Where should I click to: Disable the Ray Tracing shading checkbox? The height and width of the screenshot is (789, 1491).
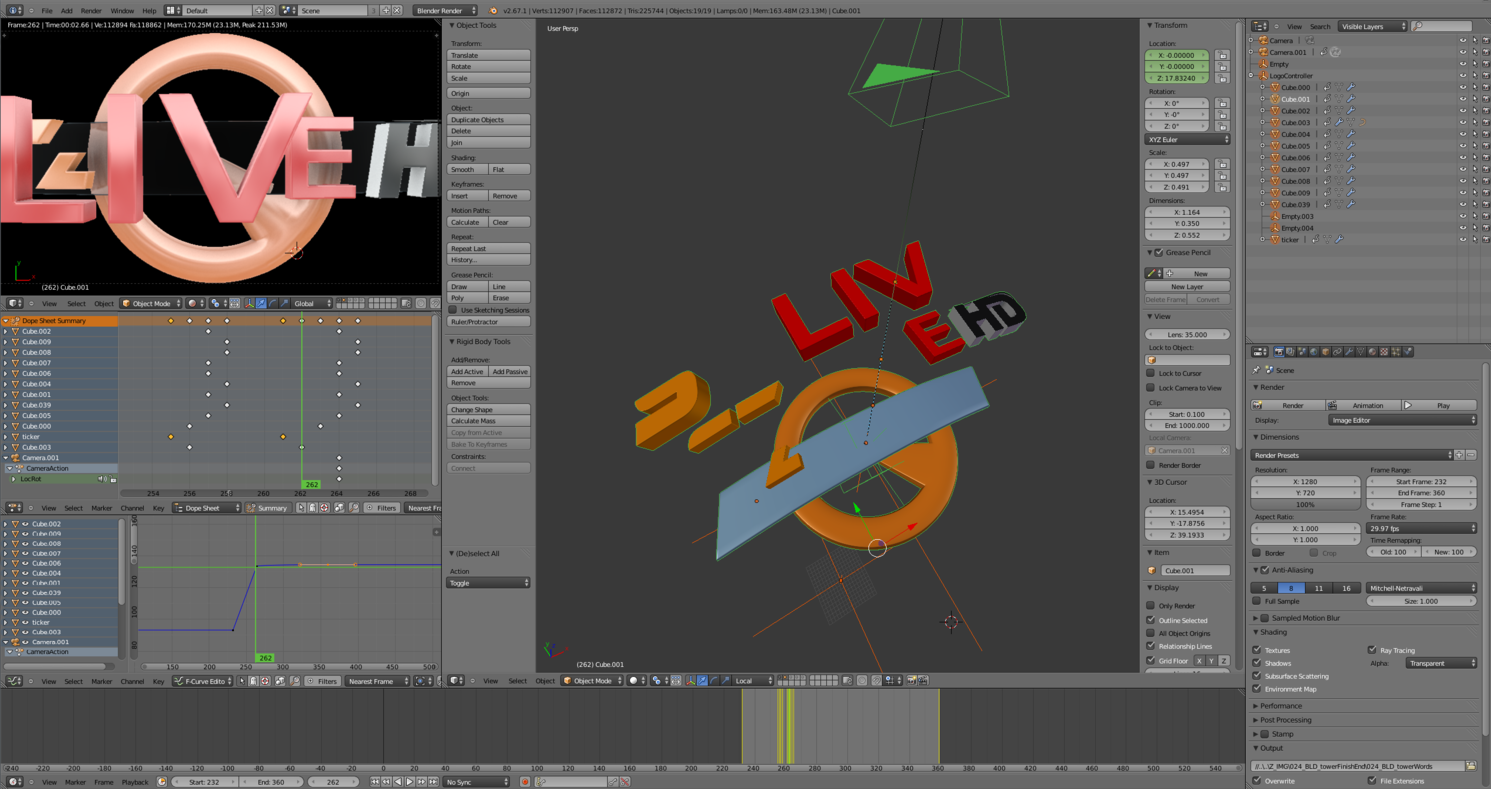click(1372, 650)
